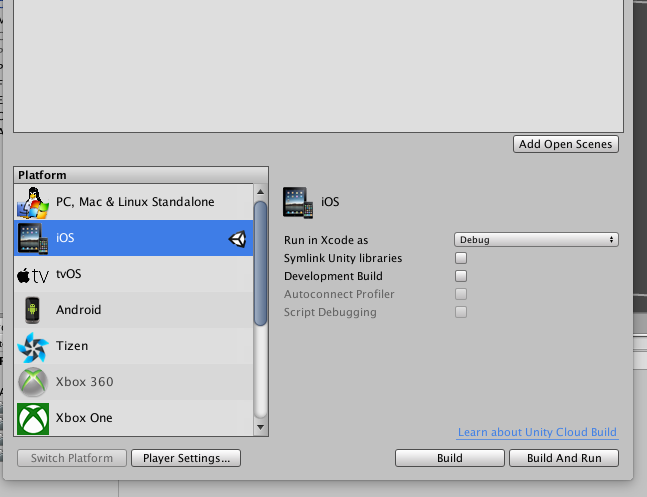Click the platform list scroll up arrow
The image size is (647, 497).
point(260,192)
